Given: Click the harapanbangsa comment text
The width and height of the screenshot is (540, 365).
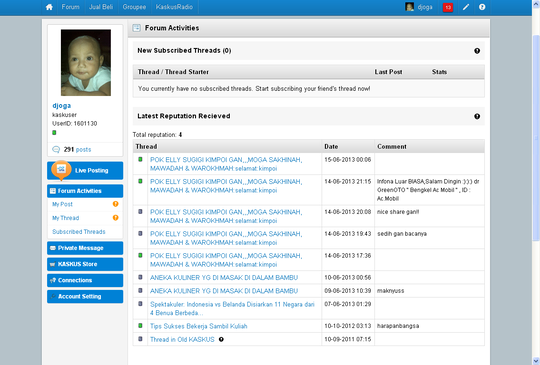Looking at the screenshot, I should (398, 326).
